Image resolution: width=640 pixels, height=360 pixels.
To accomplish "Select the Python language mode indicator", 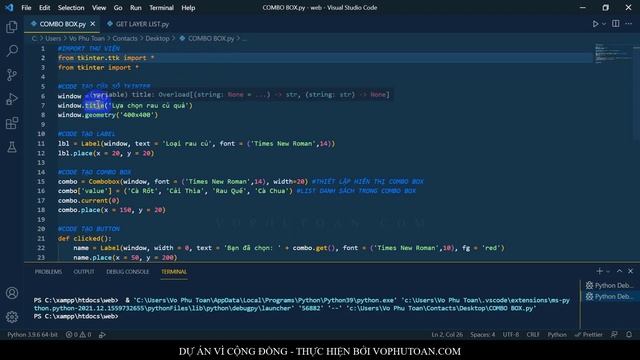I will coord(557,335).
